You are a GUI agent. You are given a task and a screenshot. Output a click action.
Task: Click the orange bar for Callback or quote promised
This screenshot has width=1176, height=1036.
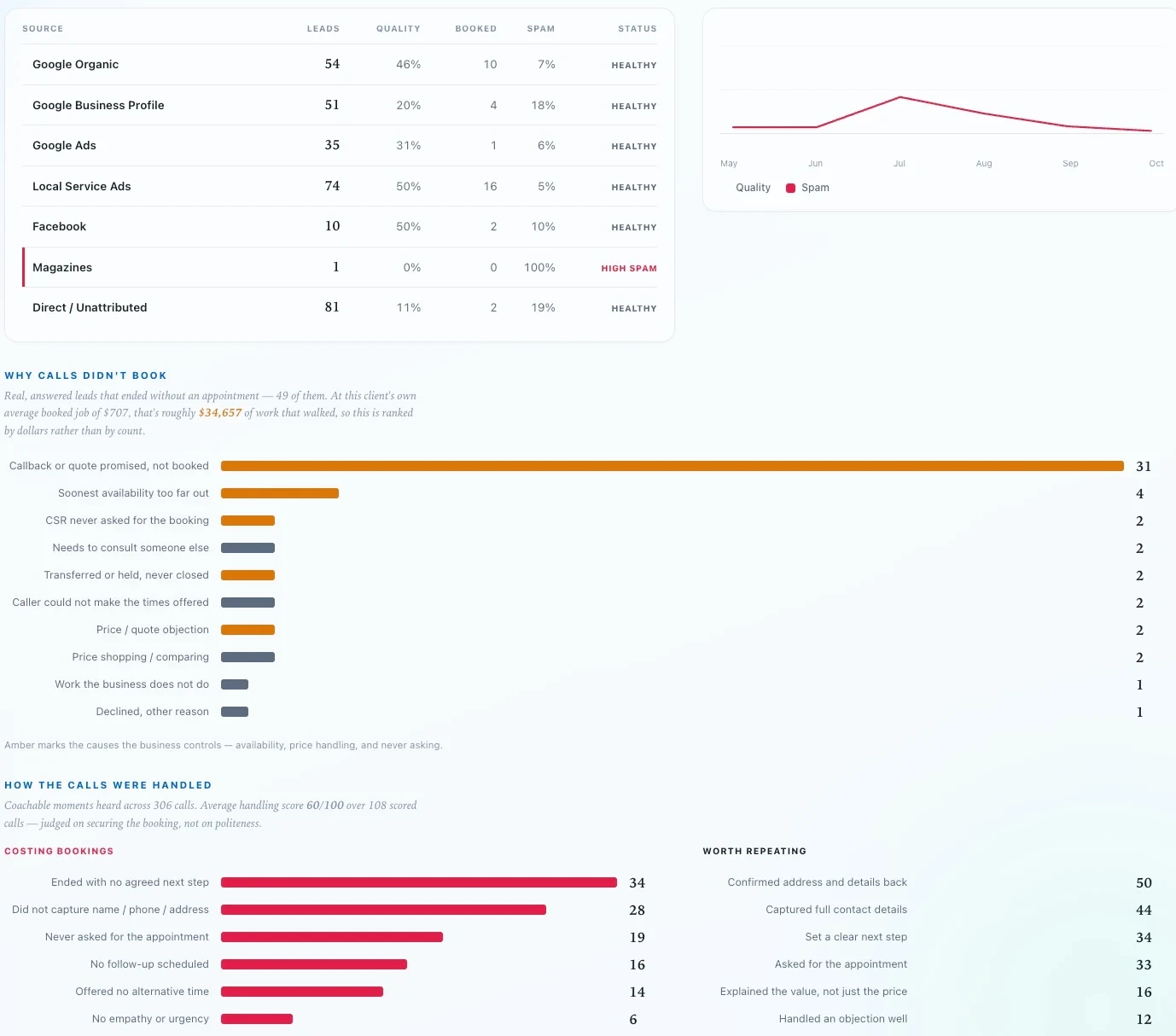[672, 466]
